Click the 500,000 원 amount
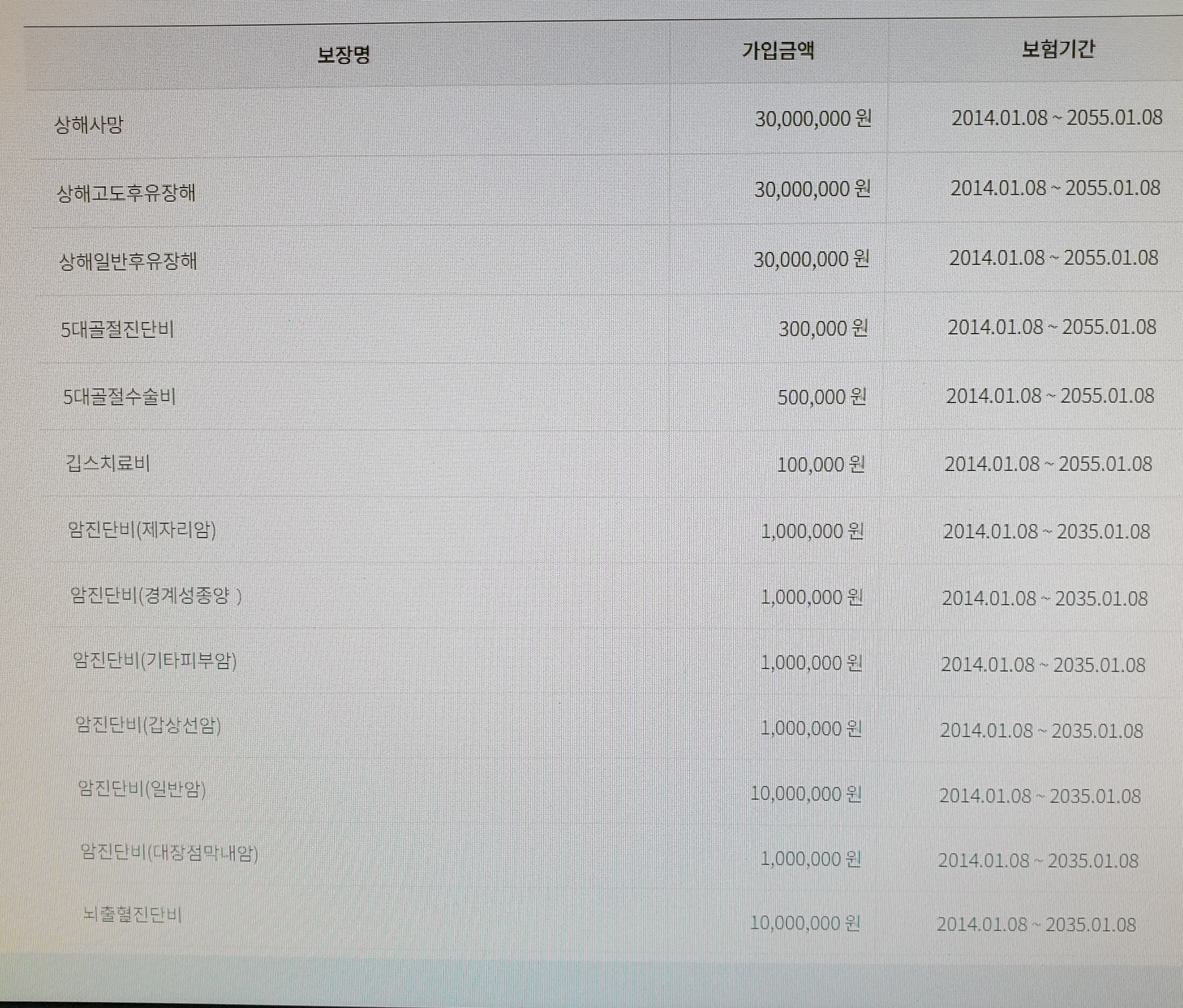The height and width of the screenshot is (1008, 1183). pos(822,397)
